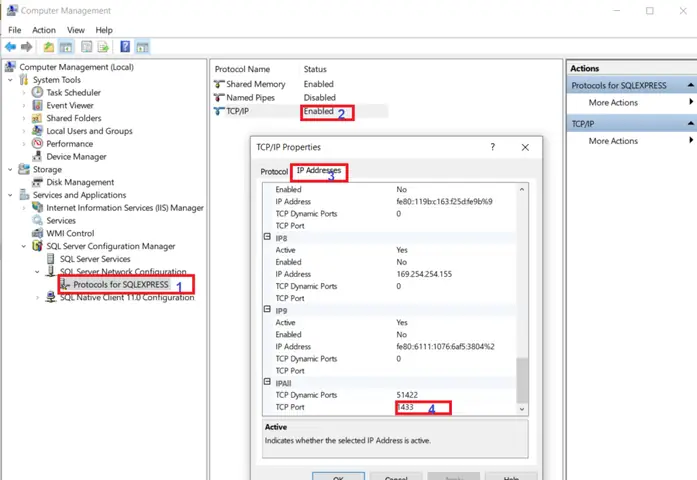Collapse the Services and Applications node
The width and height of the screenshot is (697, 480).
click(x=10, y=195)
